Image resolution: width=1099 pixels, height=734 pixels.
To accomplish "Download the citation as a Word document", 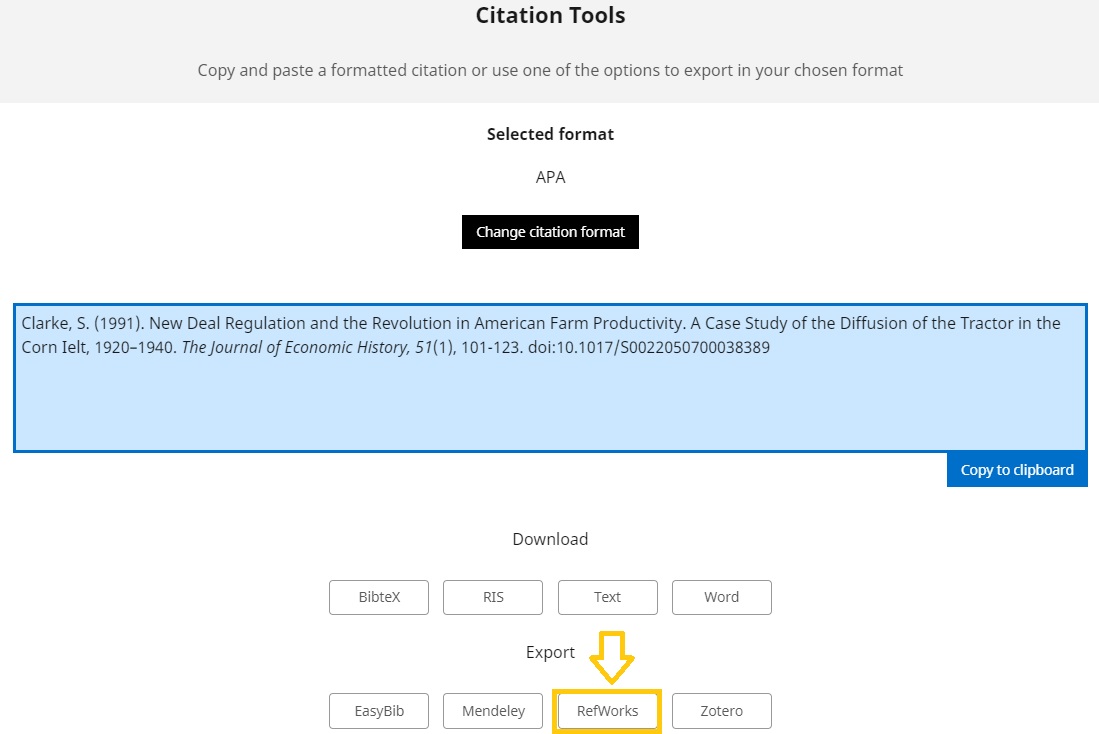I will pos(721,597).
